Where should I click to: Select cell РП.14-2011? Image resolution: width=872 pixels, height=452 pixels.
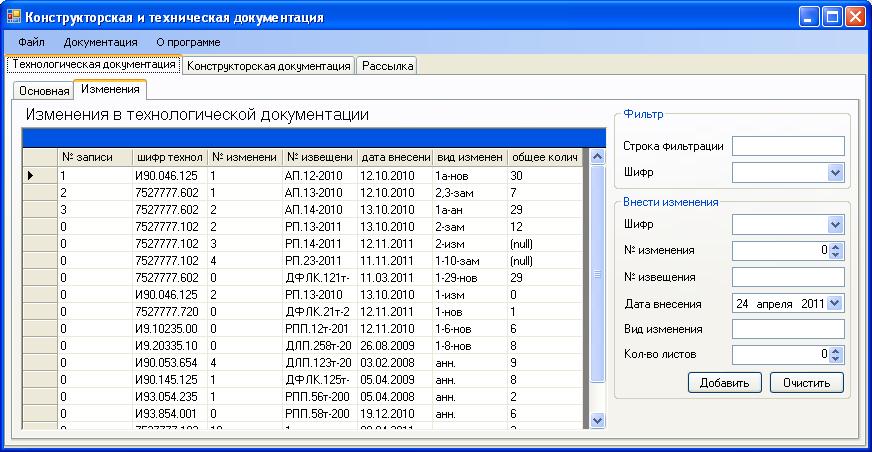tap(320, 244)
